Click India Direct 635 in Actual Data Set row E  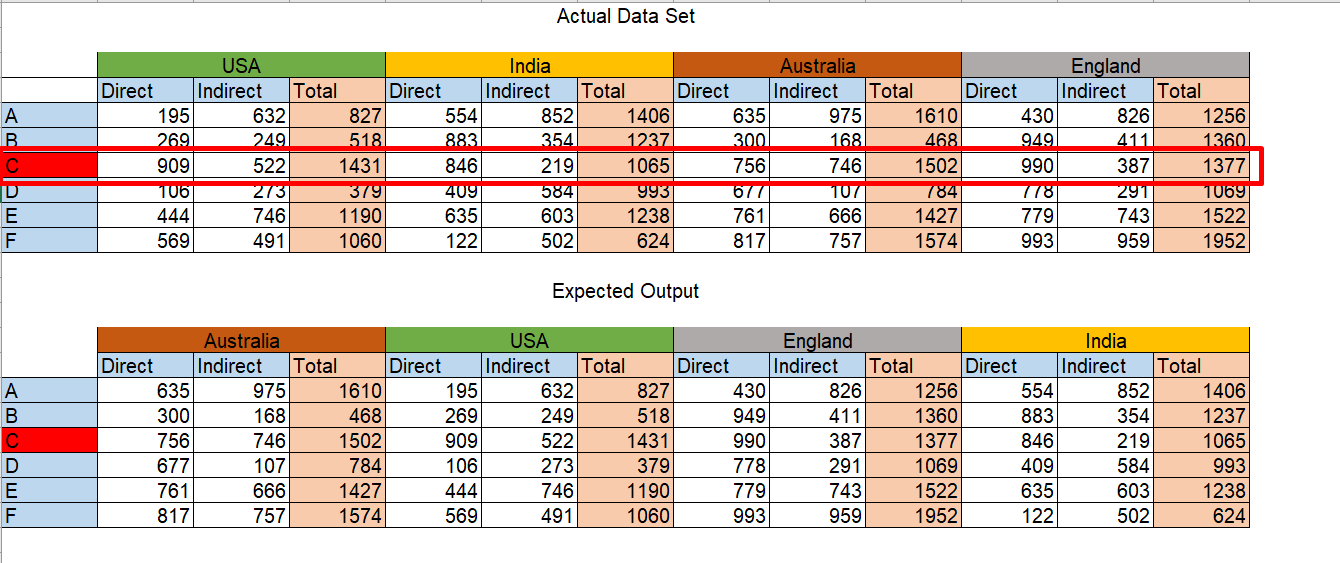pos(433,215)
